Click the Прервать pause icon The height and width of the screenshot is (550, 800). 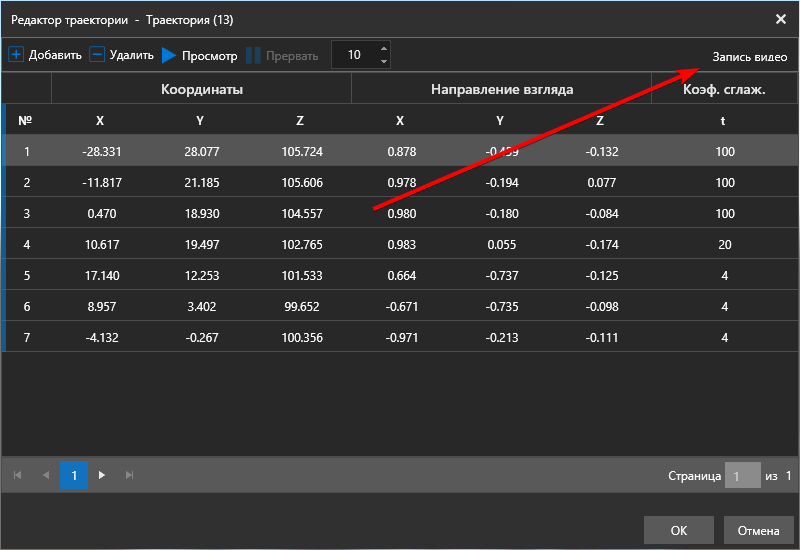[253, 55]
